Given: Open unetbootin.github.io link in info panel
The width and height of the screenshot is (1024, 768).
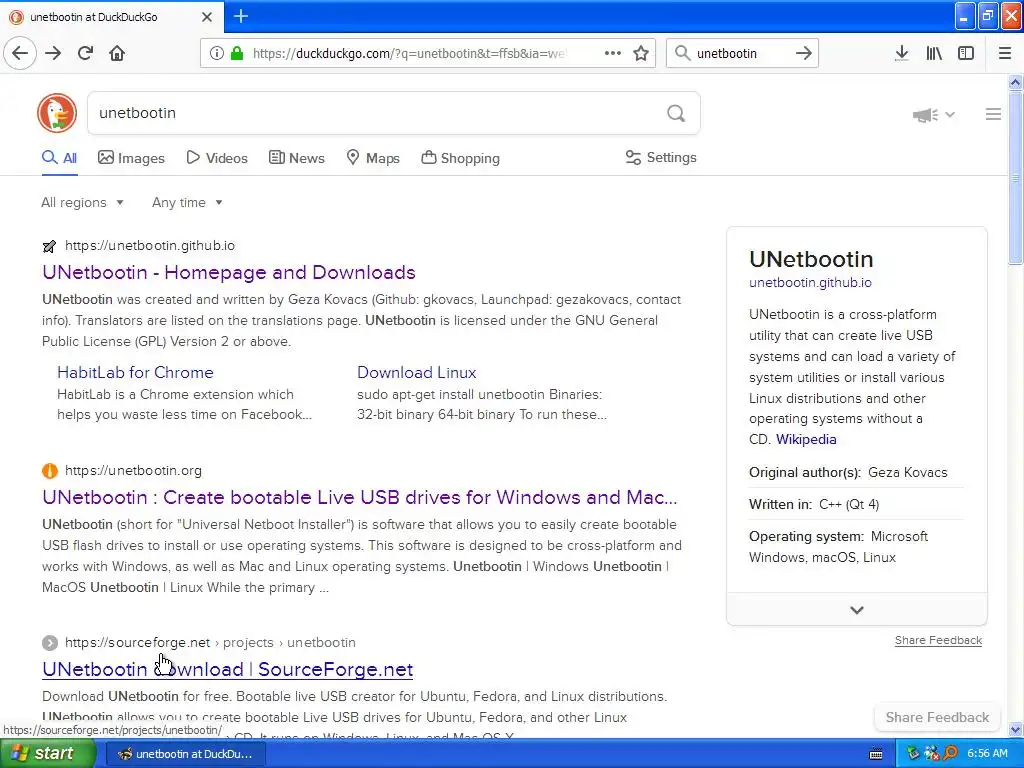Looking at the screenshot, I should coord(810,283).
